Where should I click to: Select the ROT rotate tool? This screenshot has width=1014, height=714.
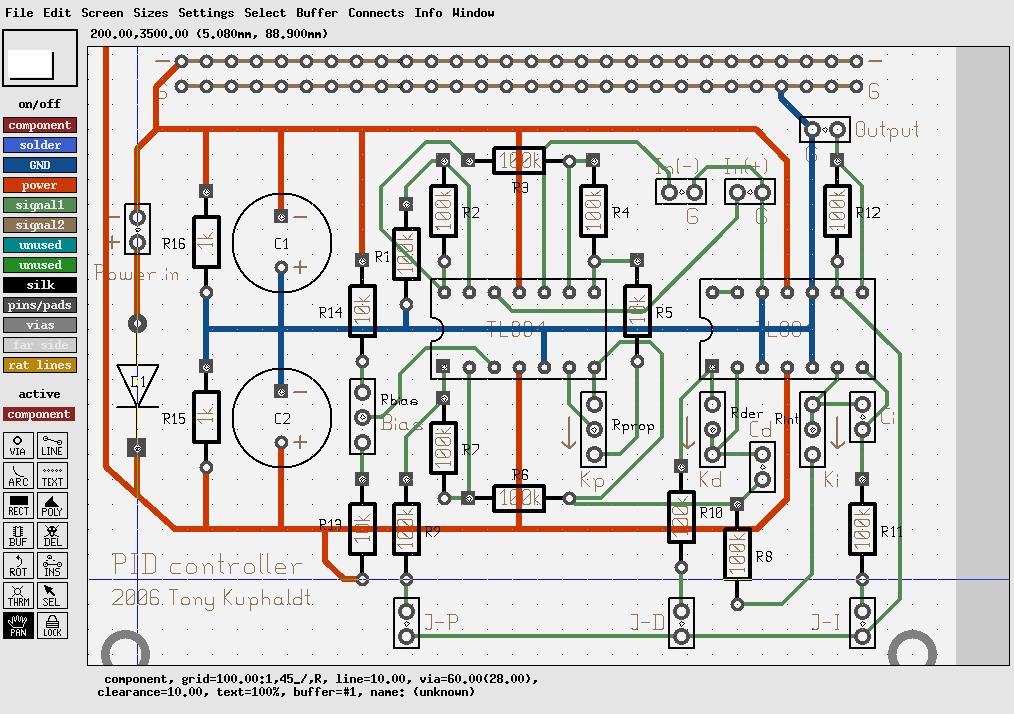click(x=18, y=565)
